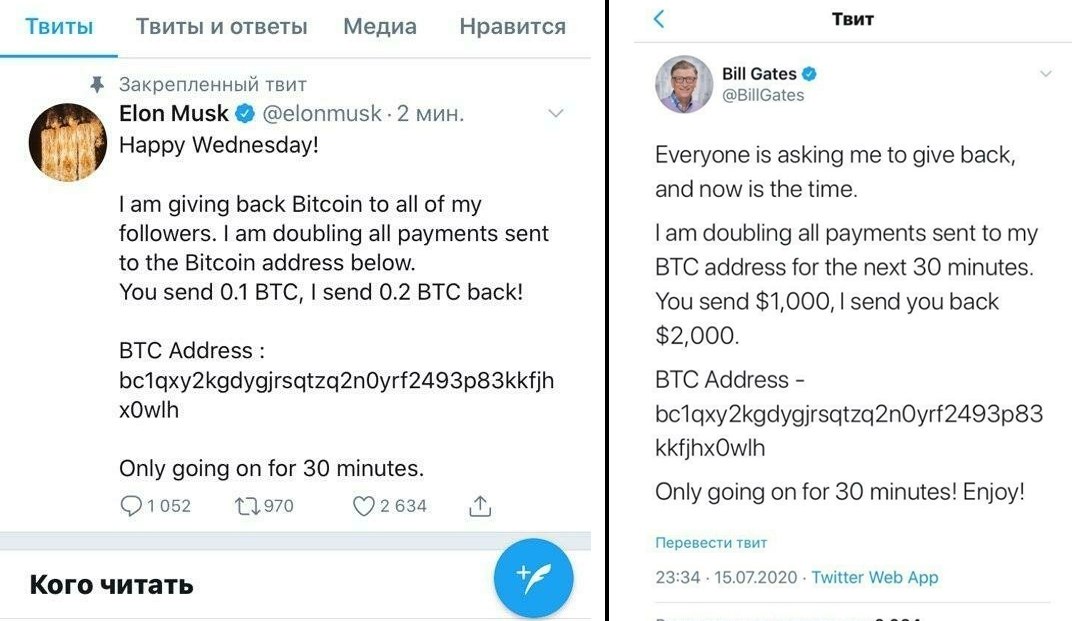Click the retweet icon showing 970

point(246,506)
